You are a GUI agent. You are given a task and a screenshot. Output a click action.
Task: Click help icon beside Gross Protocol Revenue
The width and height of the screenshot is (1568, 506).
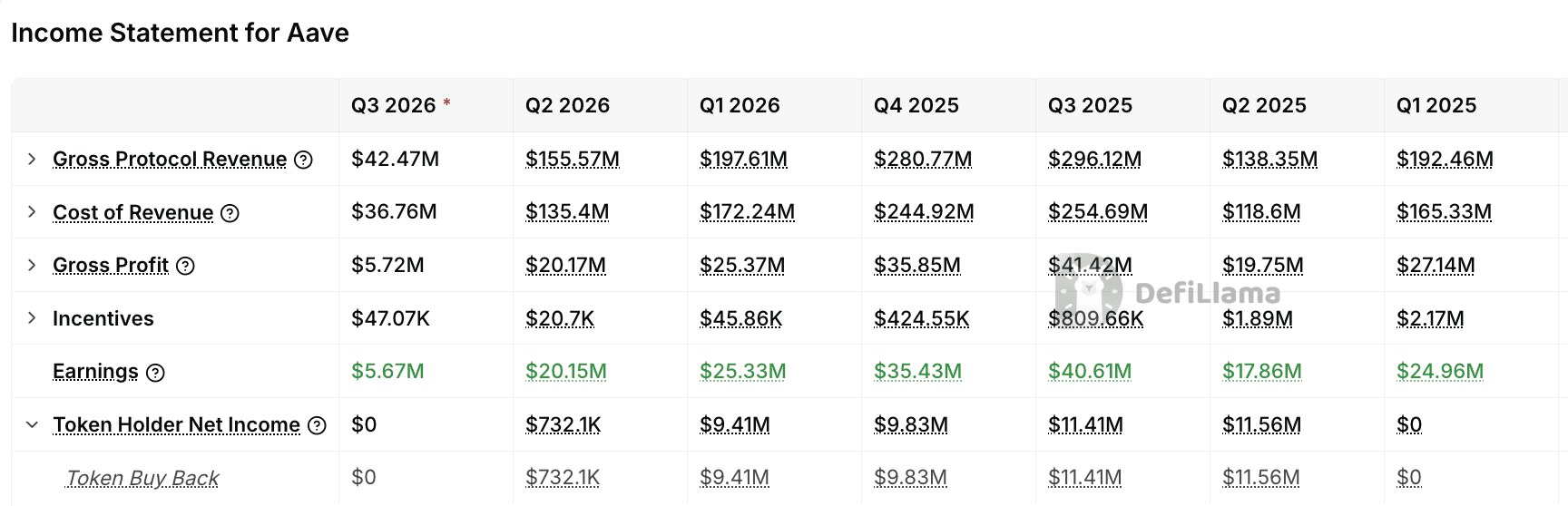click(x=304, y=160)
